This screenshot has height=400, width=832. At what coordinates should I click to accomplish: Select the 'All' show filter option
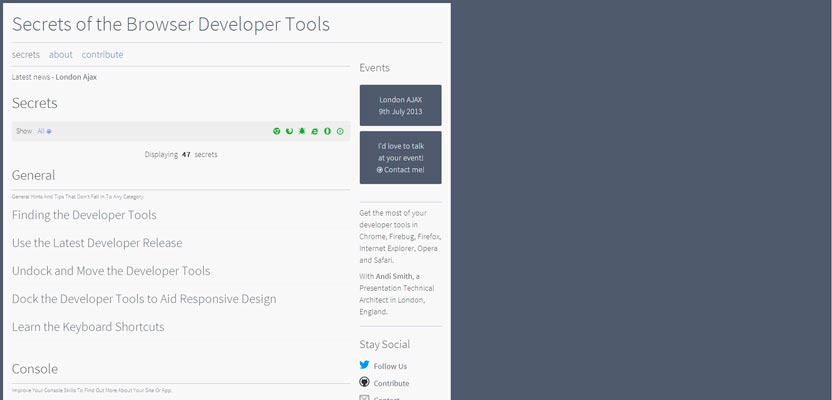[44, 131]
